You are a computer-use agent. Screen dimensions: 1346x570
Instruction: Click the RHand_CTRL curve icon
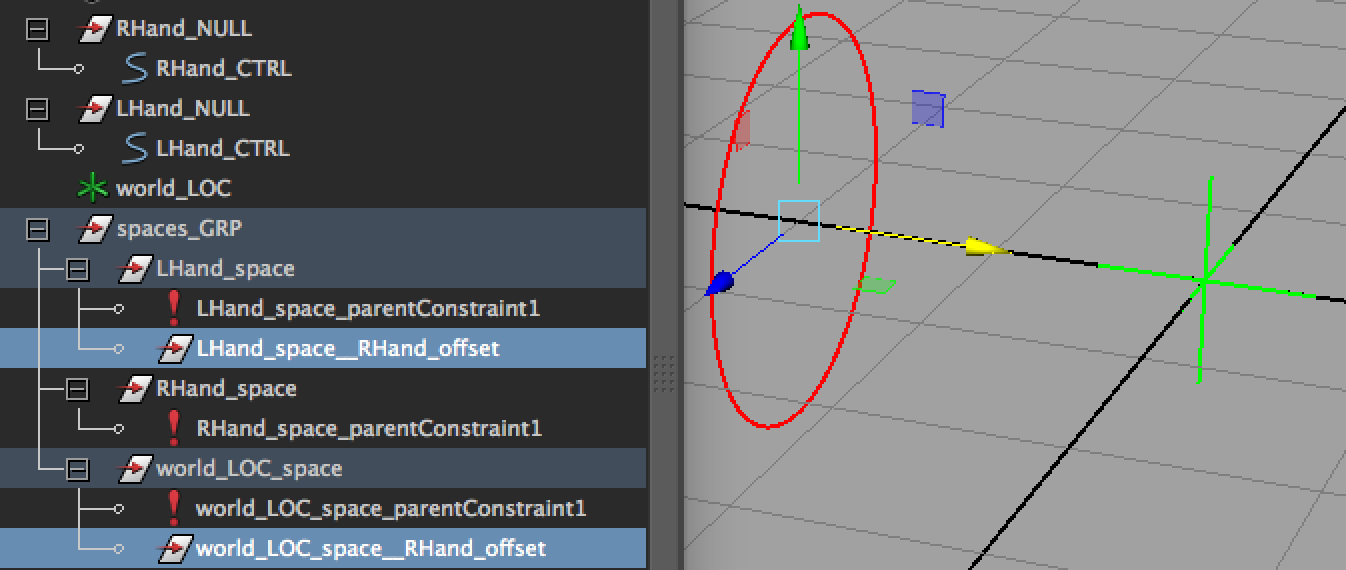click(134, 69)
